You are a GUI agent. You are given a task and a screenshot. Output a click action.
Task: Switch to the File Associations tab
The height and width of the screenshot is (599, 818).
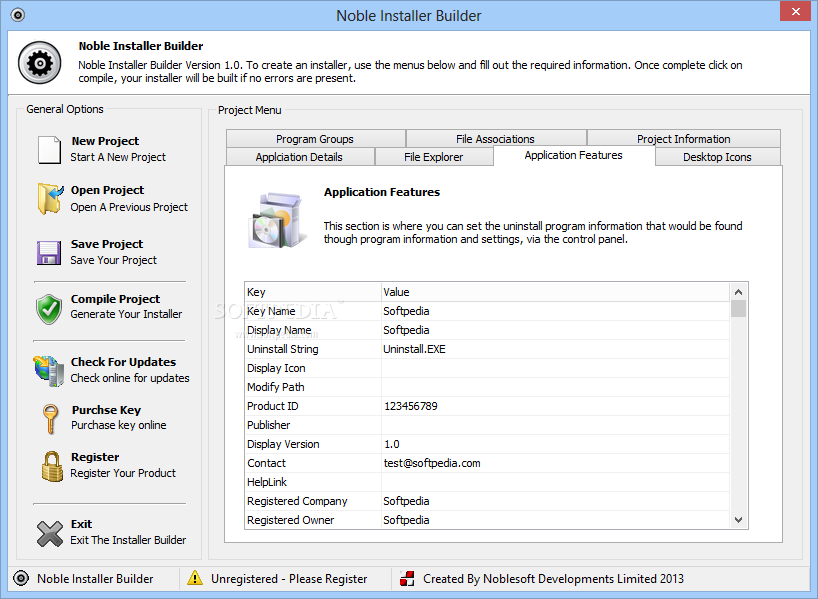496,139
